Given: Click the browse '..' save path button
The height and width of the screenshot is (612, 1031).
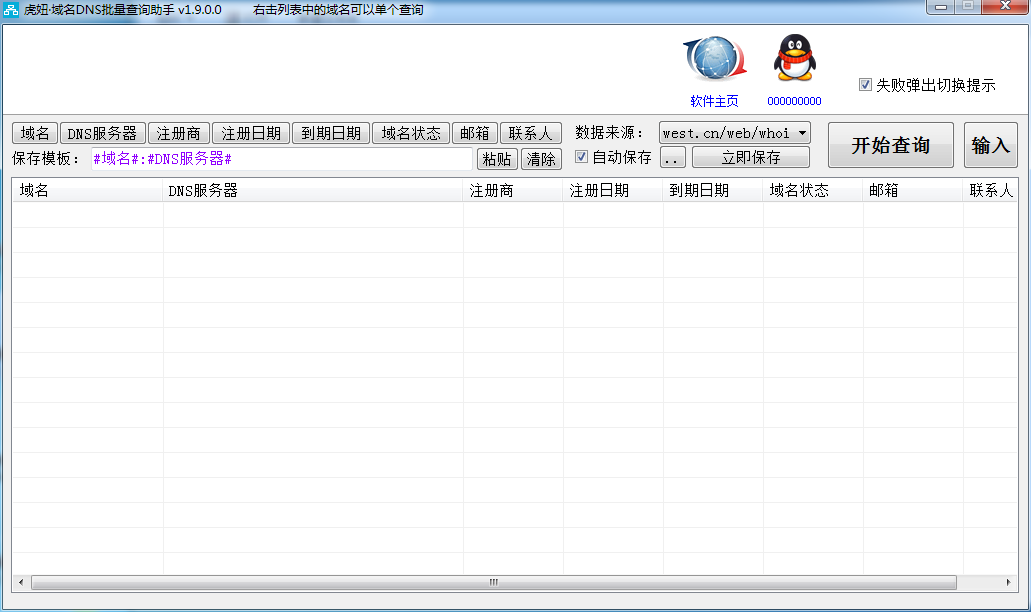Looking at the screenshot, I should (672, 158).
